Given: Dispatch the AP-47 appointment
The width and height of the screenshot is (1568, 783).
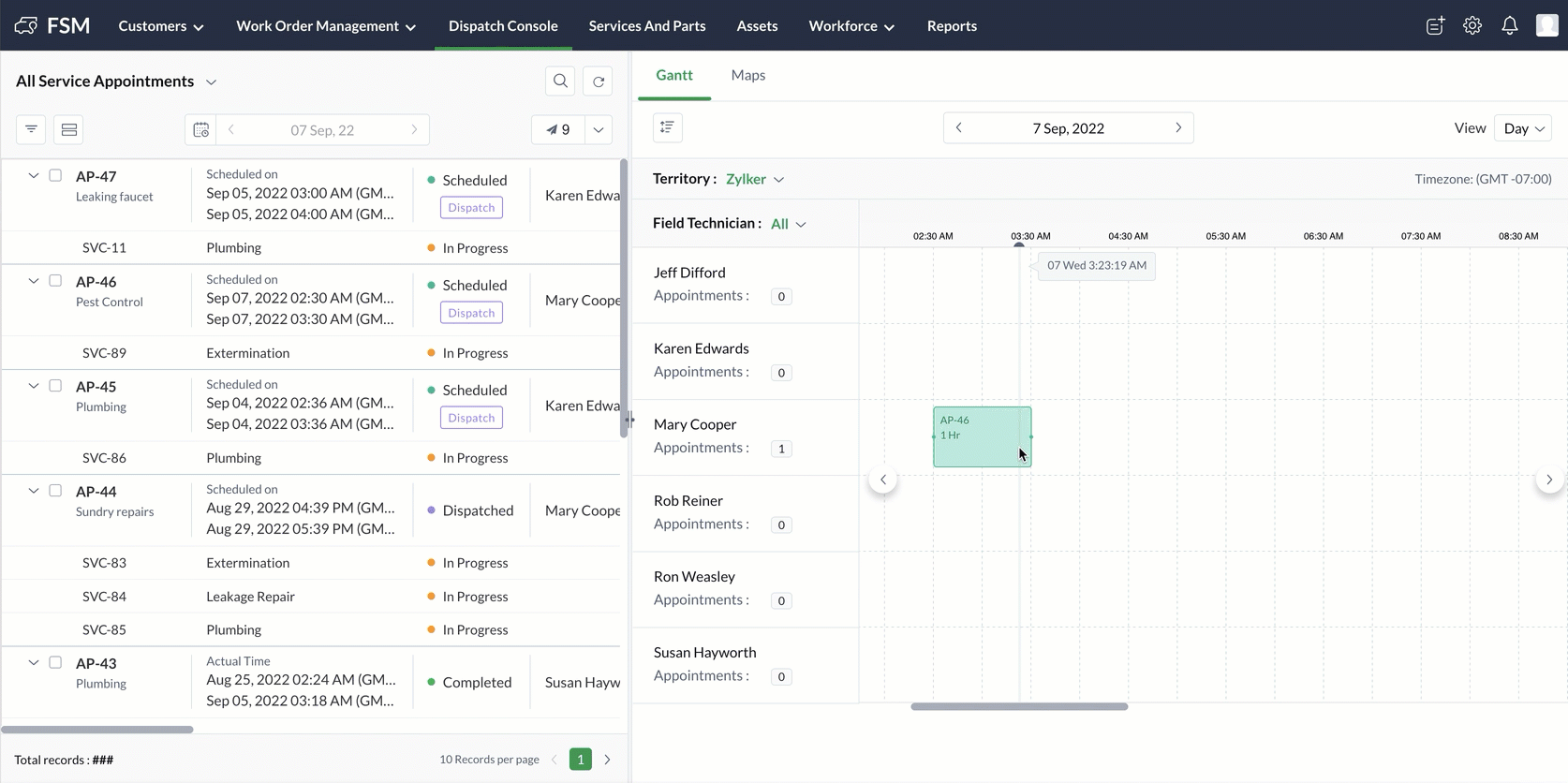Looking at the screenshot, I should pyautogui.click(x=471, y=208).
